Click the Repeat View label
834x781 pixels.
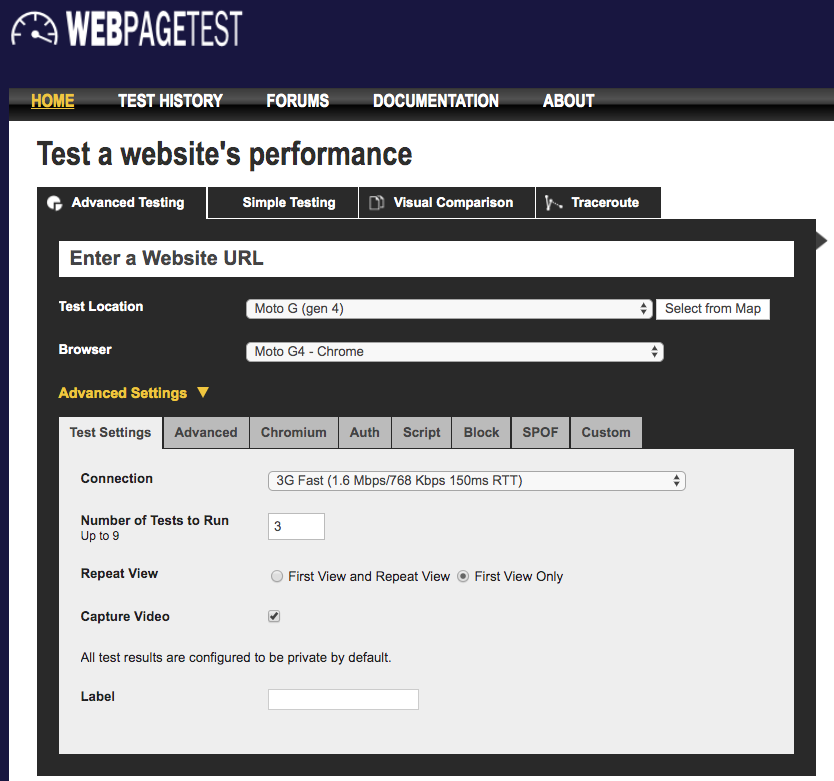[x=119, y=574]
